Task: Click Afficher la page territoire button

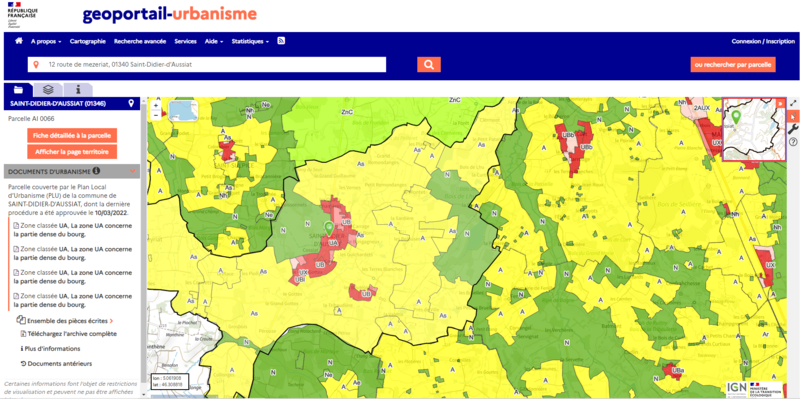Action: [x=72, y=152]
